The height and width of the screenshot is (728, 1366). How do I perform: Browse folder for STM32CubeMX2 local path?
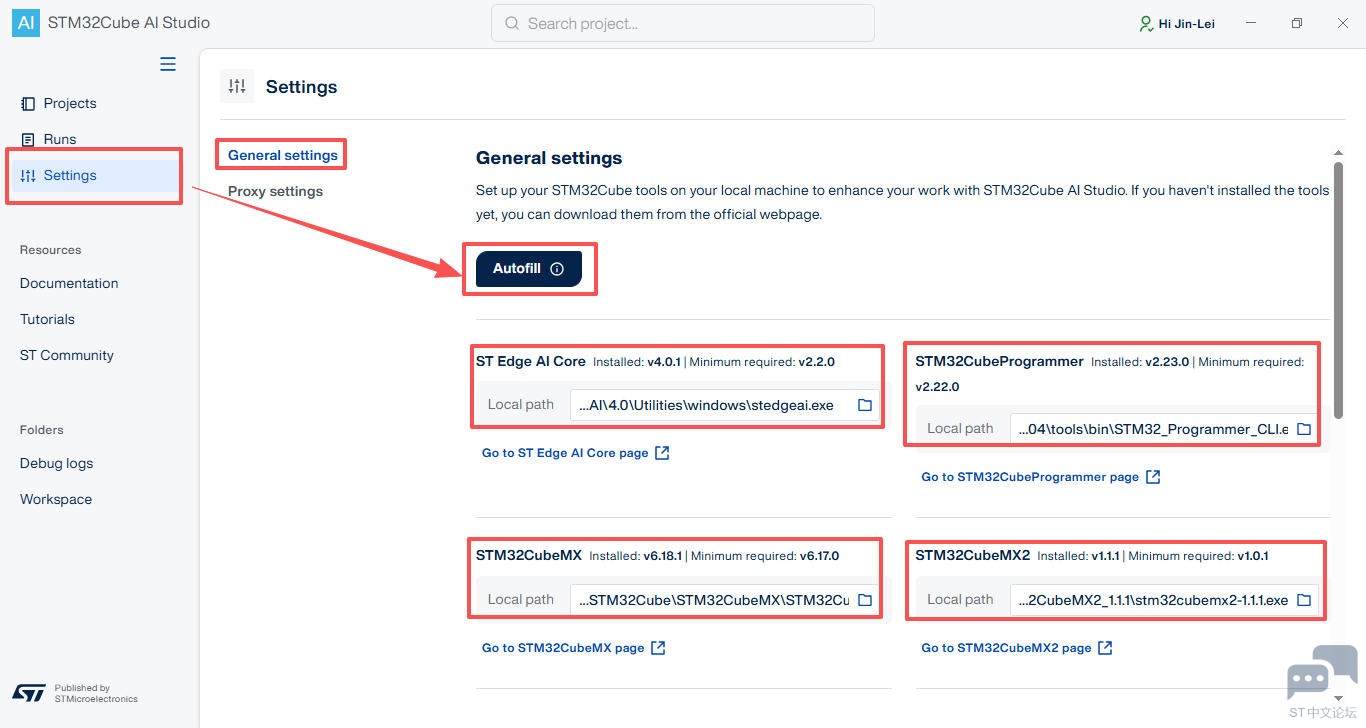1304,600
